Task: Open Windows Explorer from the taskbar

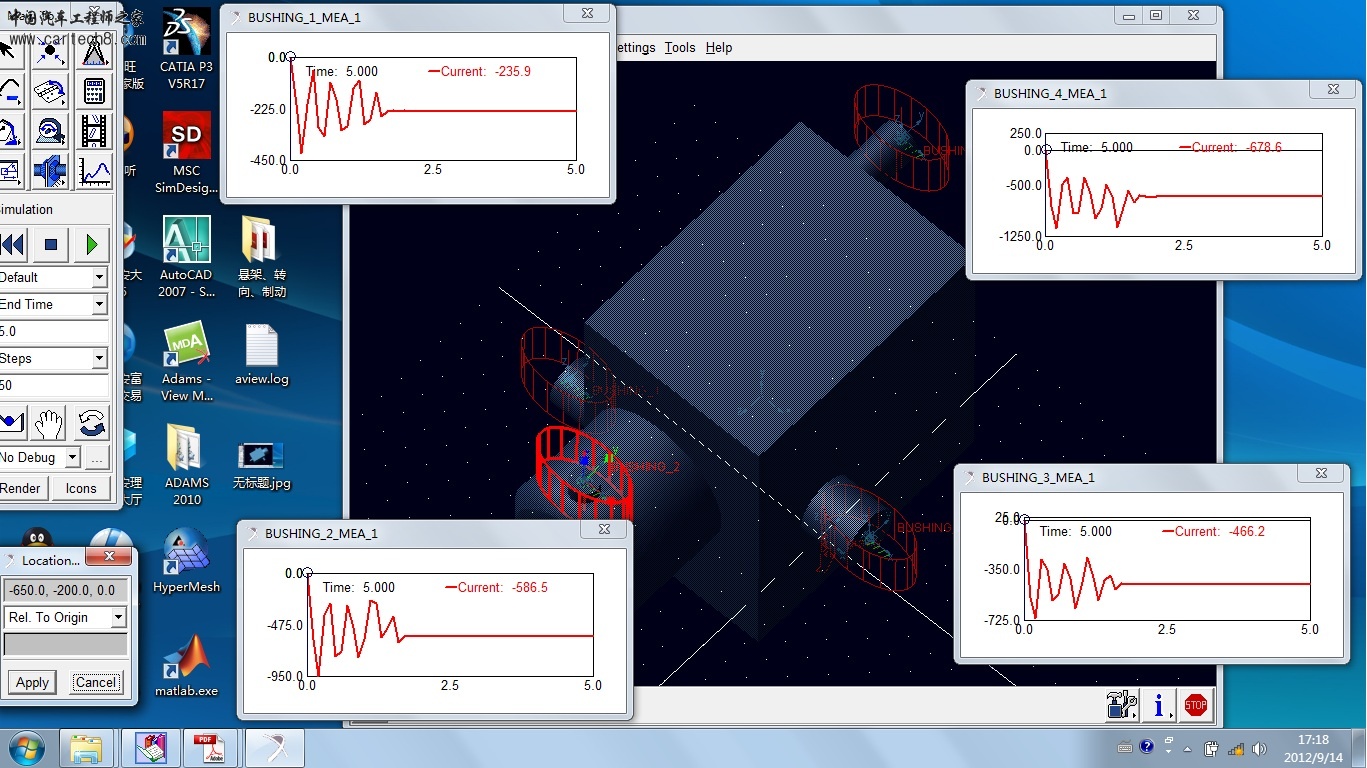Action: pos(86,748)
